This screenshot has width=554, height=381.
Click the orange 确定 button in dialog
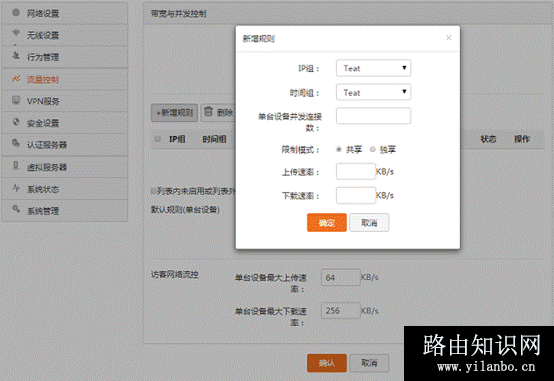pos(327,223)
